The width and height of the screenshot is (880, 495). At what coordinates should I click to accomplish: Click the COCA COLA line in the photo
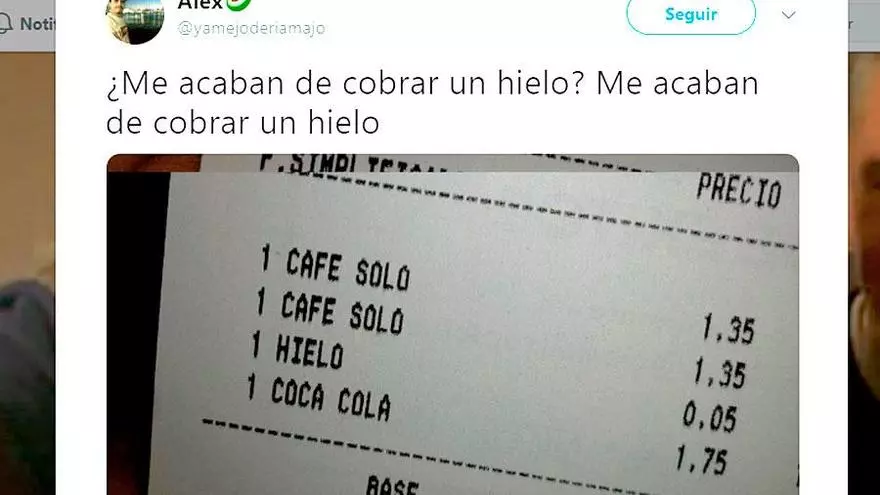click(x=319, y=398)
